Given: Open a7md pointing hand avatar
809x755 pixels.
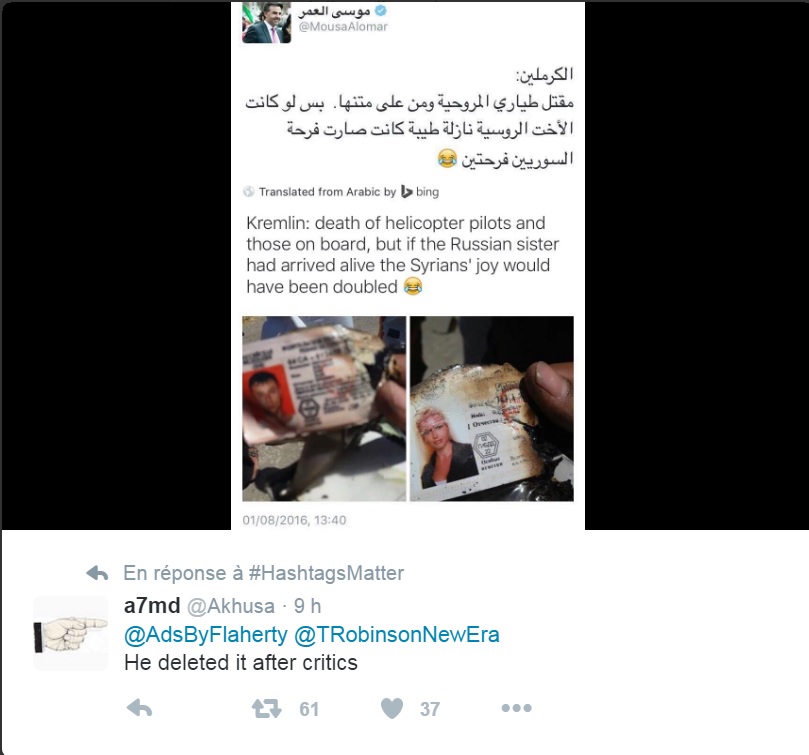Looking at the screenshot, I should coord(70,633).
